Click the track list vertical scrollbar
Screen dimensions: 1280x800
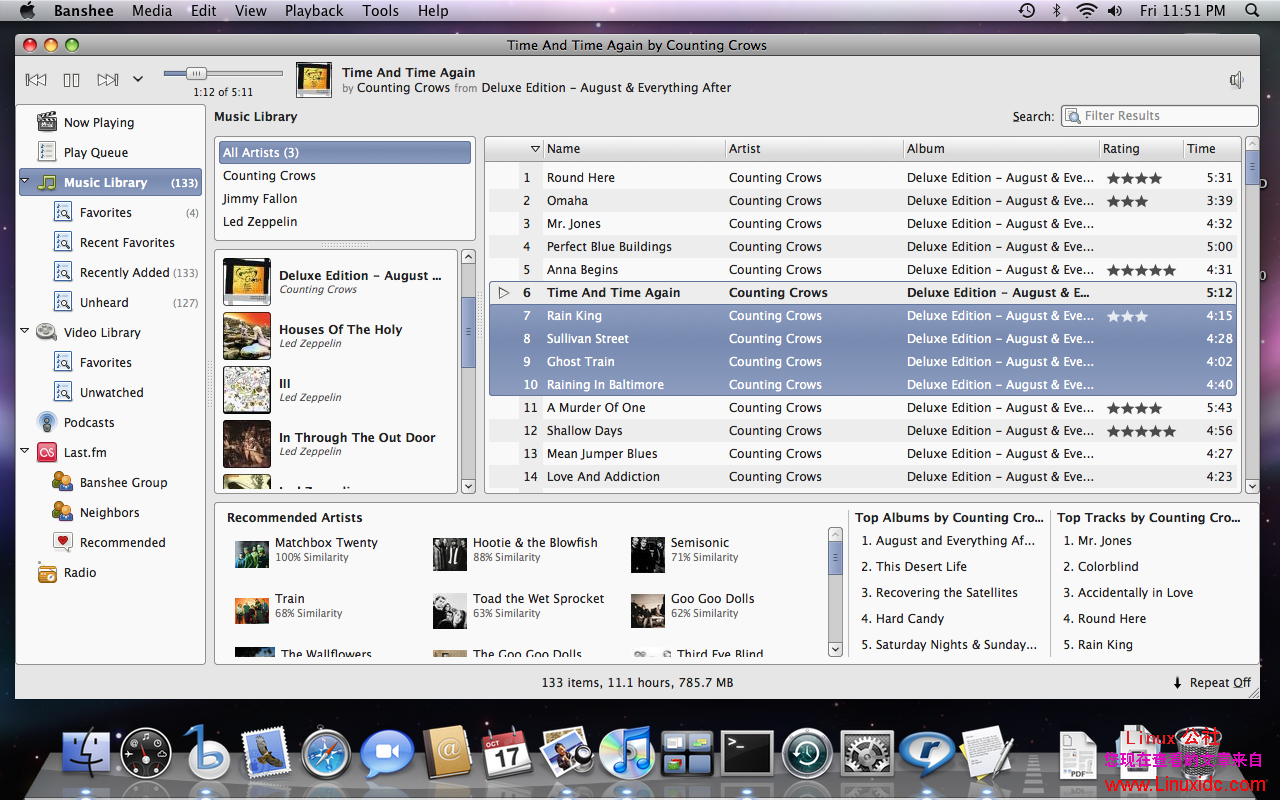tap(1251, 315)
